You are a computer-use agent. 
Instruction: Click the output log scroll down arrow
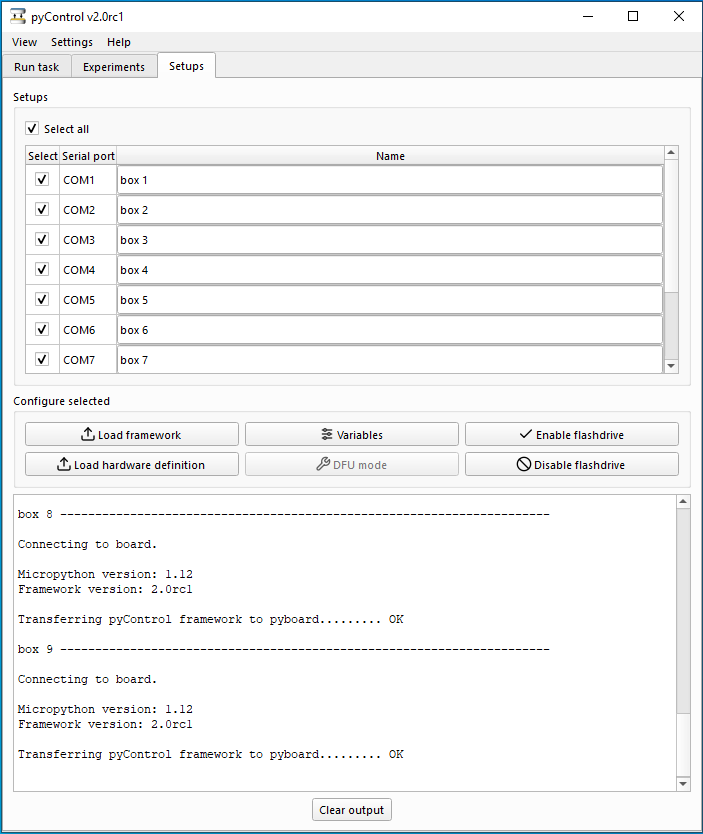683,783
